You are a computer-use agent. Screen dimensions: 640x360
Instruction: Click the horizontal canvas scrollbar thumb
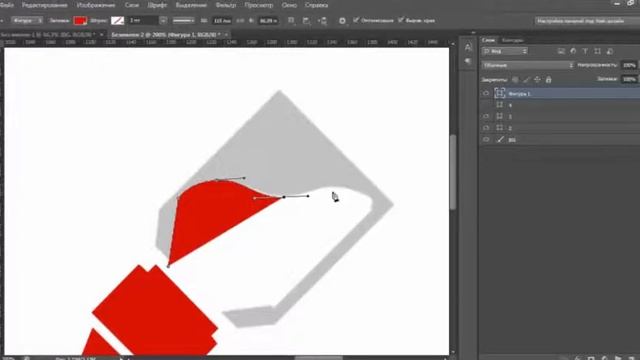pyautogui.click(x=318, y=358)
